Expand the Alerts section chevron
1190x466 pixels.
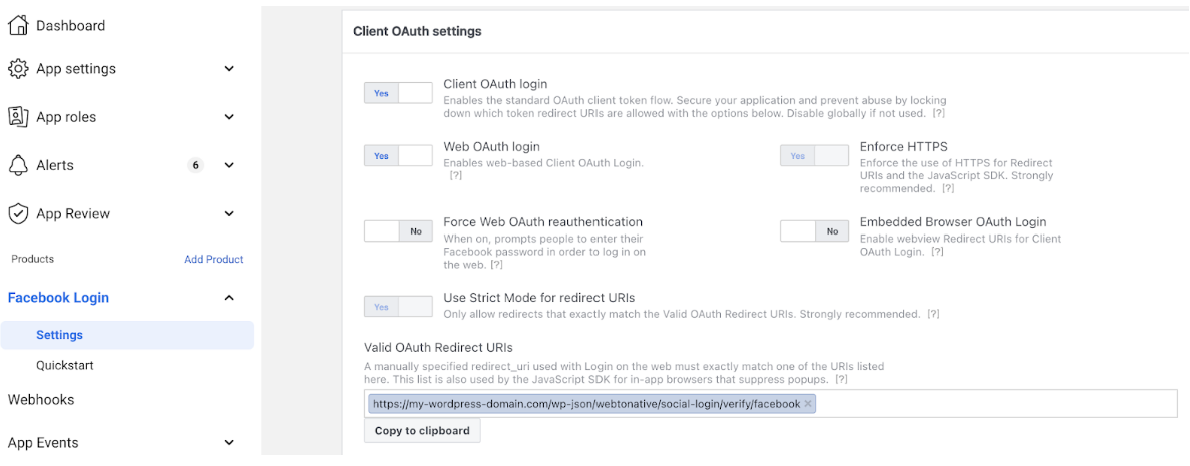(229, 165)
